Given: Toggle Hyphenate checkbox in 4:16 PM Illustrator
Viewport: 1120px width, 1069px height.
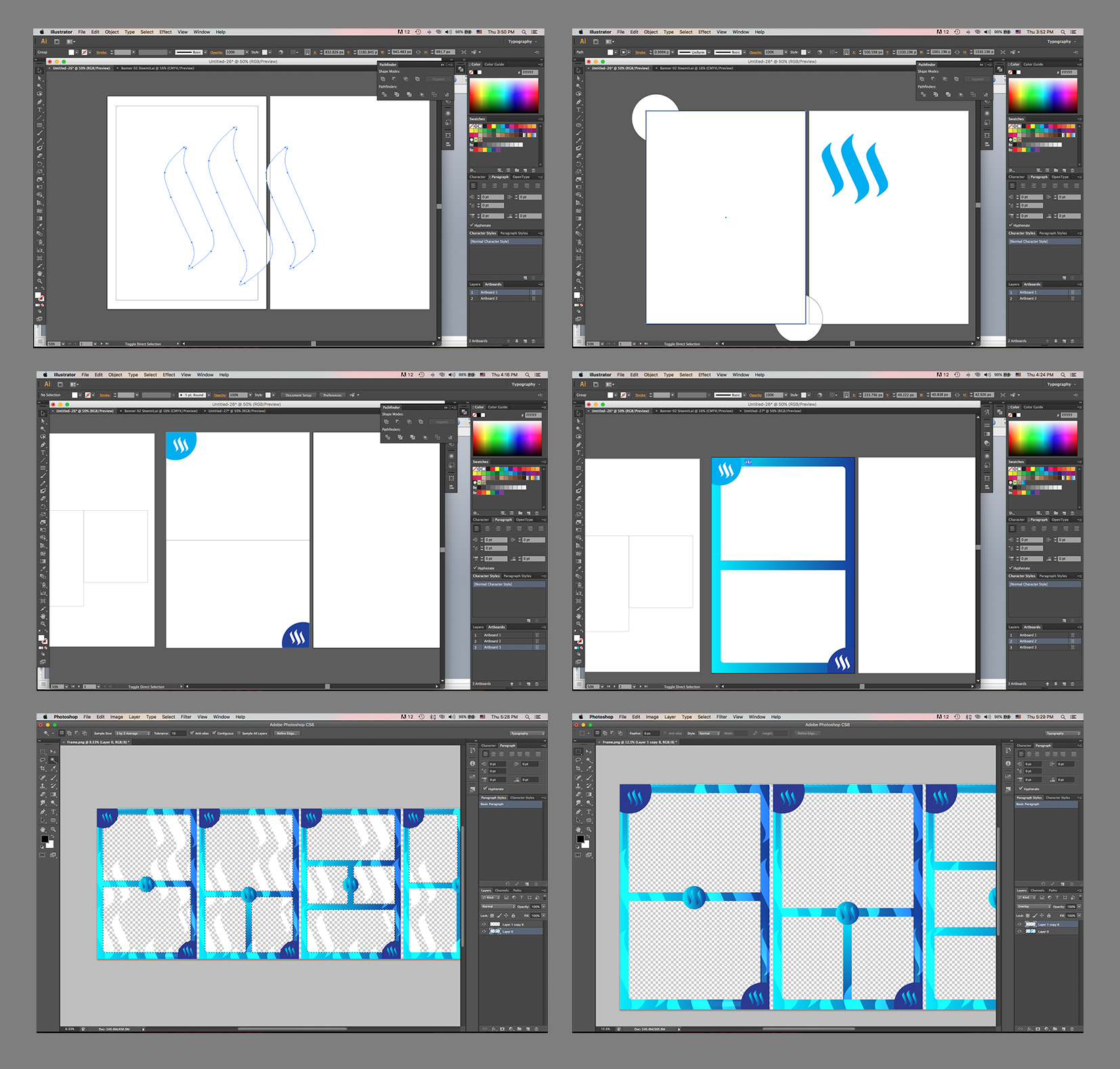Looking at the screenshot, I should [x=475, y=568].
